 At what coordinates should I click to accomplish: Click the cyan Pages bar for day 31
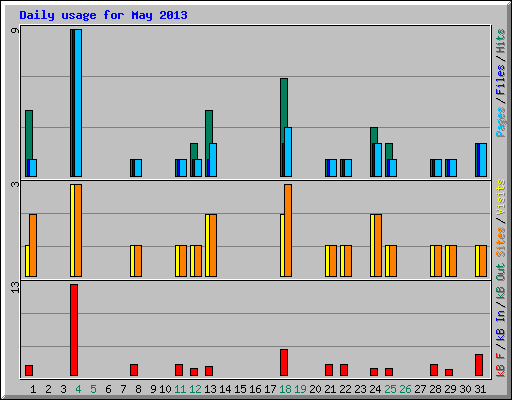(483, 160)
